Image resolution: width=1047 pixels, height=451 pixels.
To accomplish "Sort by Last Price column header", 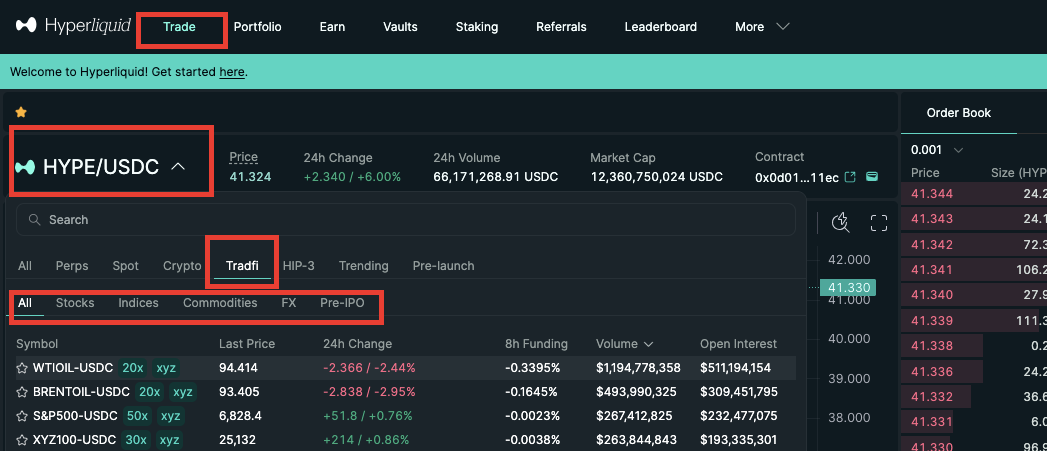I will pos(247,344).
